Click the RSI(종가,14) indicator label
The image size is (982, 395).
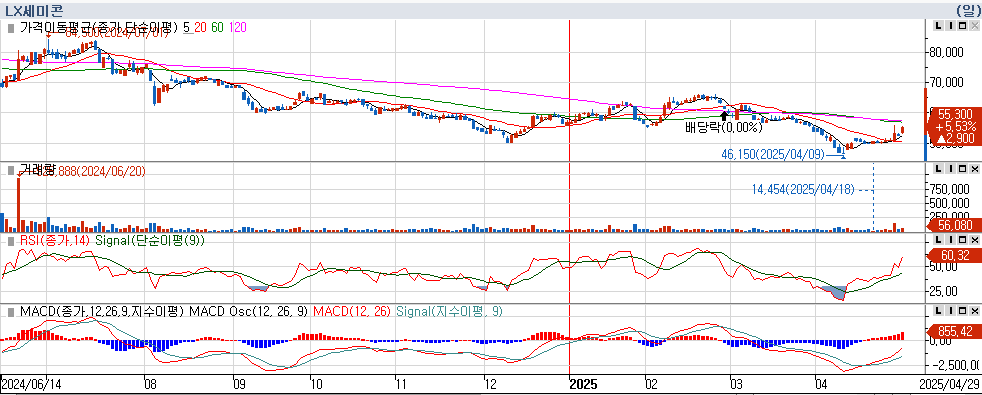pos(54,240)
